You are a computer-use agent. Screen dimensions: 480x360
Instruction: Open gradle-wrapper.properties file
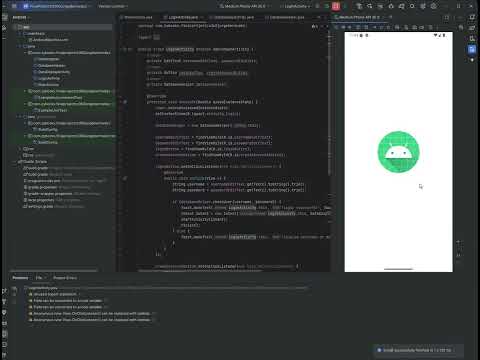[x=48, y=194]
